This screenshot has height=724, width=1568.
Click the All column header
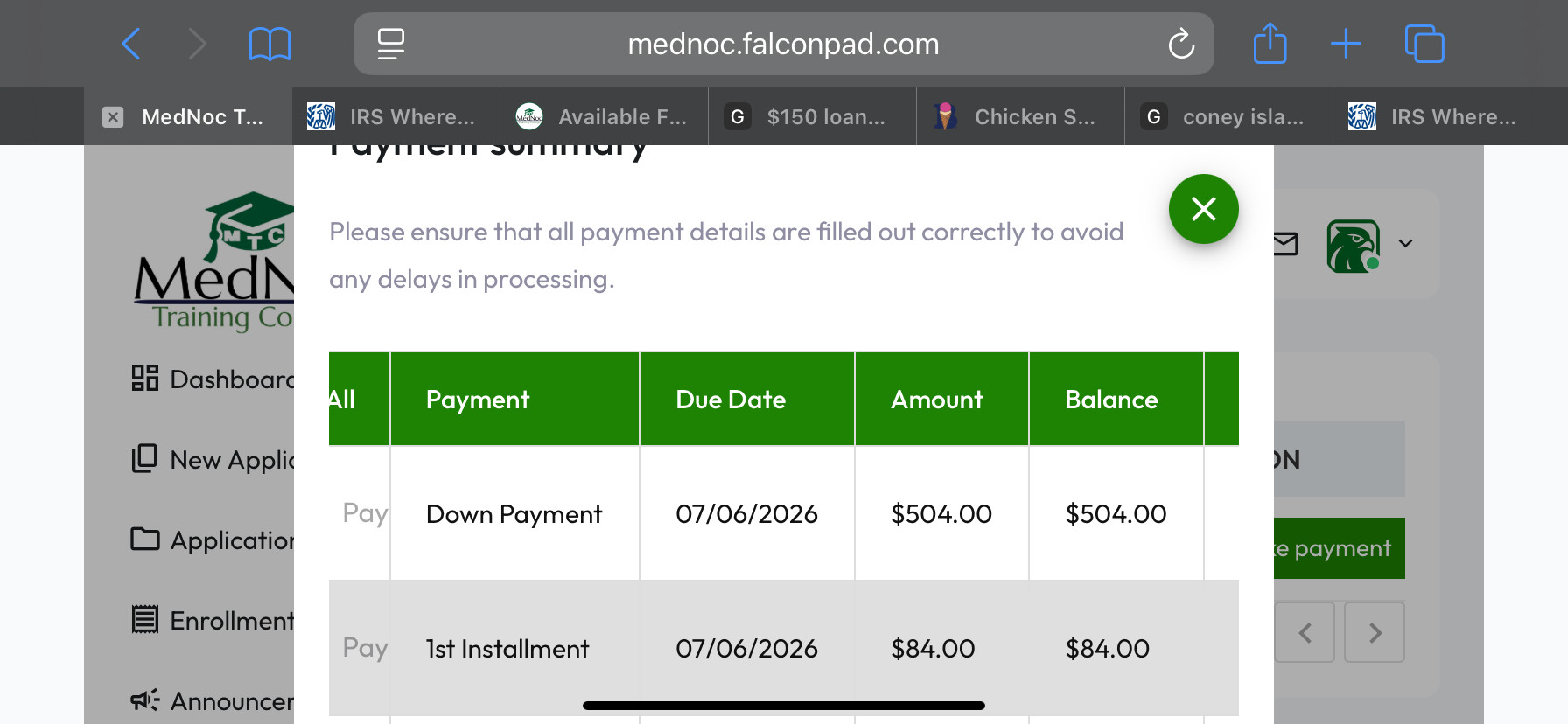pyautogui.click(x=359, y=400)
